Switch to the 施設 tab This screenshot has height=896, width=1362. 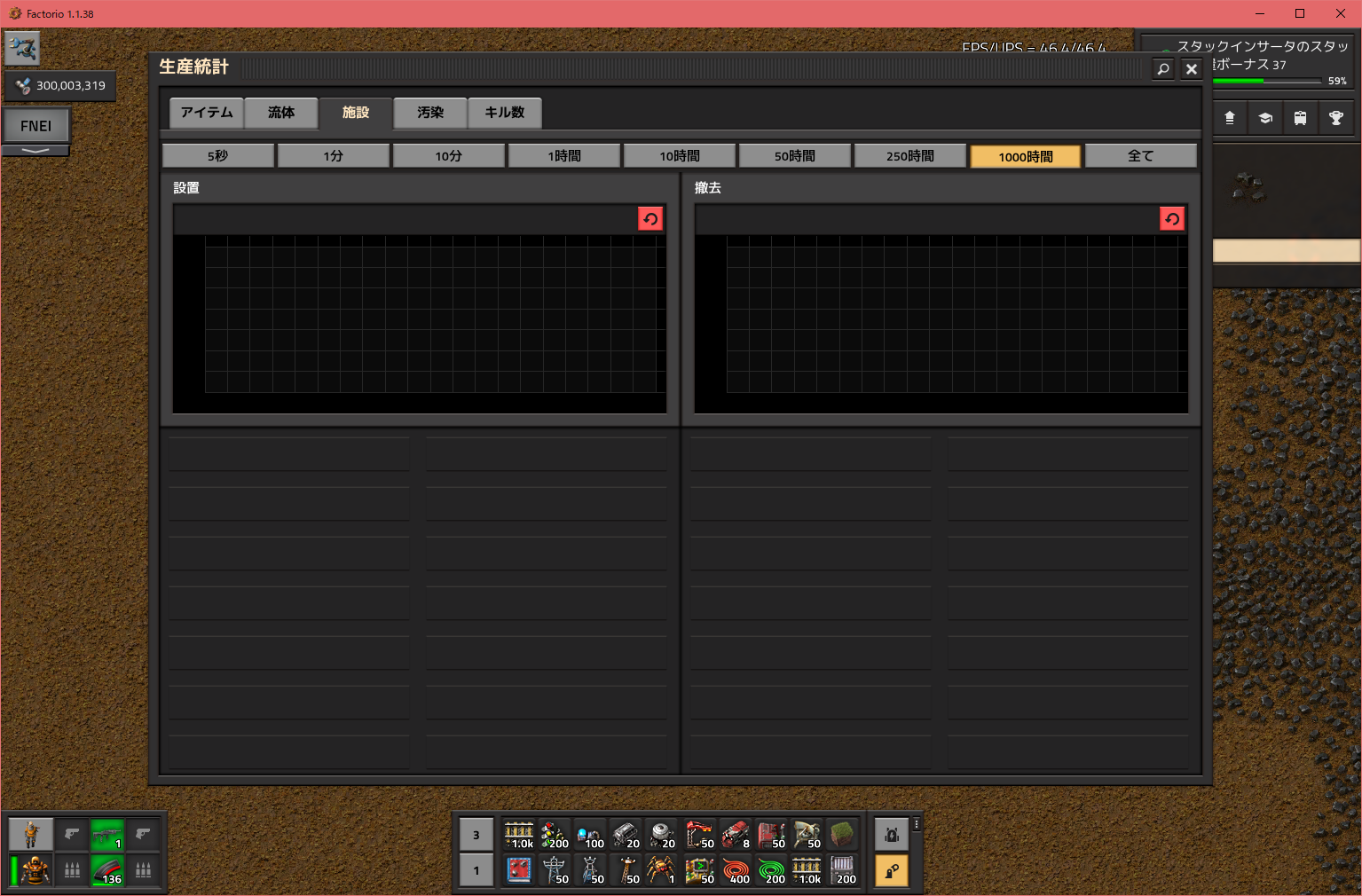356,113
